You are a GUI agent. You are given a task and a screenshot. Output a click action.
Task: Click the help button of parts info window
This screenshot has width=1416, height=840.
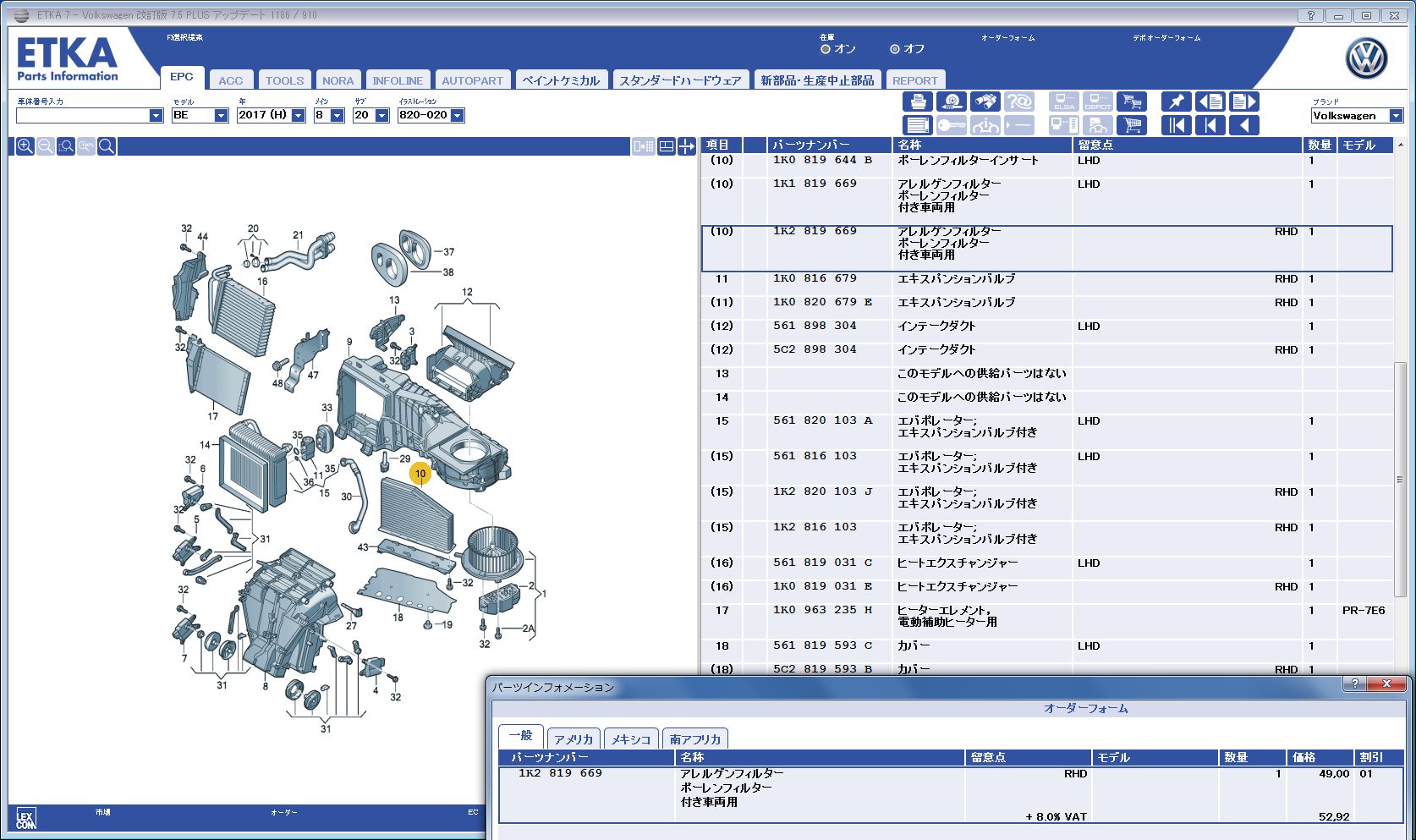[x=1354, y=684]
